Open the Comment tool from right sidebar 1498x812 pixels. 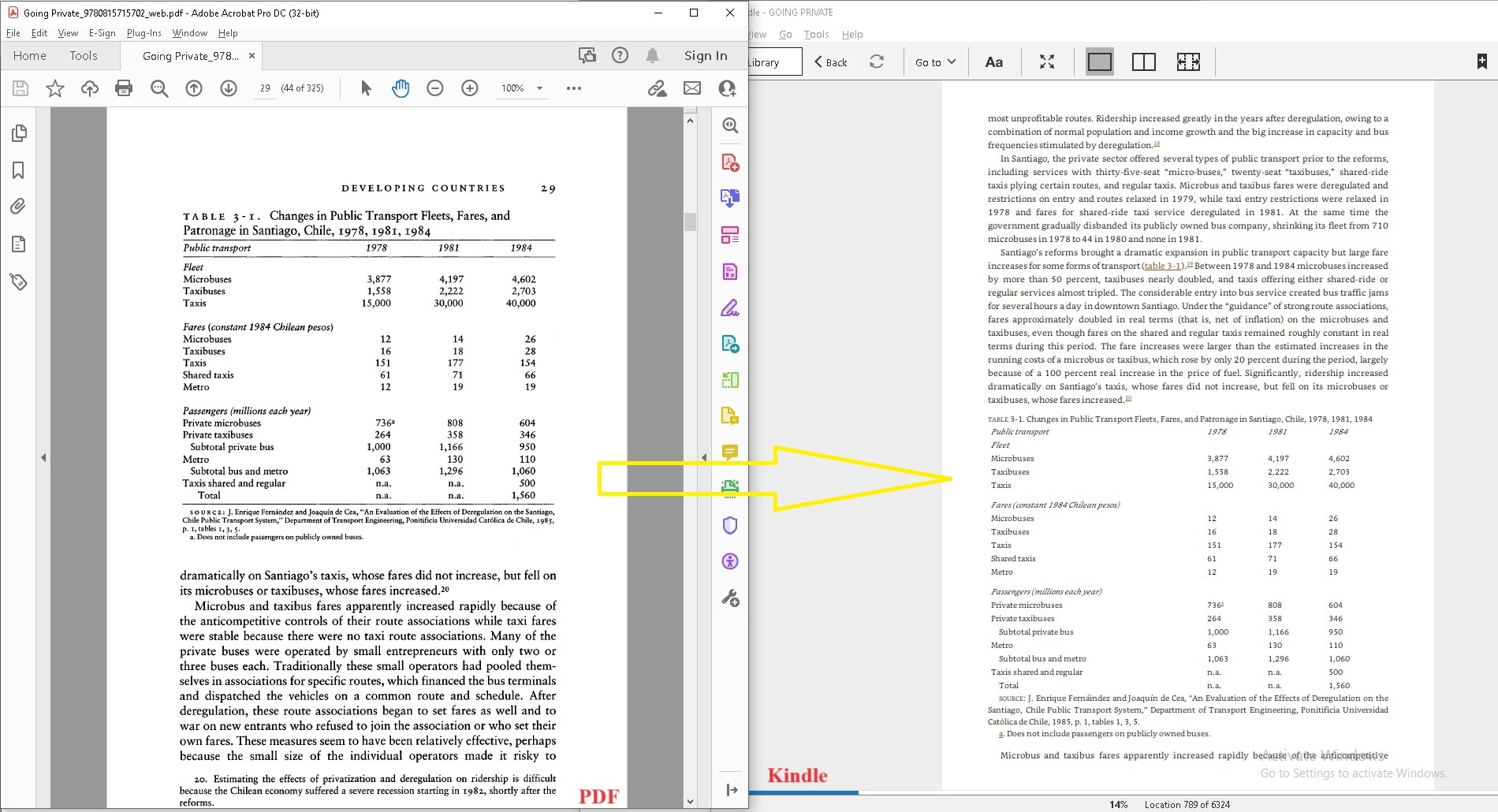[730, 453]
